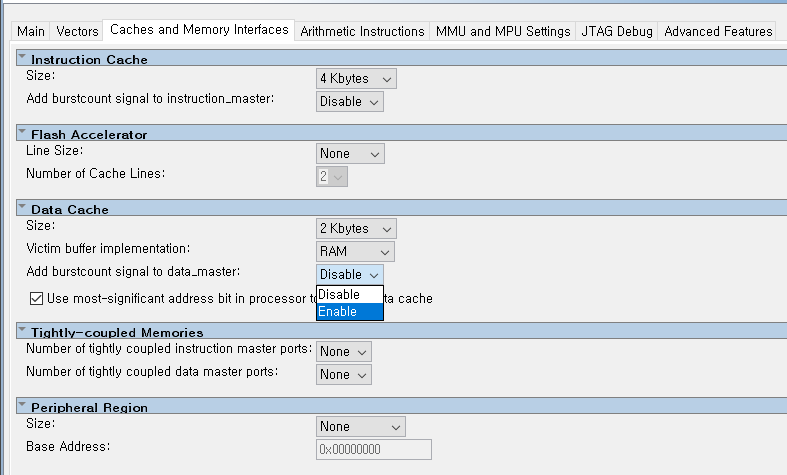Open Victim buffer implementation dropdown
787x475 pixels.
[355, 252]
